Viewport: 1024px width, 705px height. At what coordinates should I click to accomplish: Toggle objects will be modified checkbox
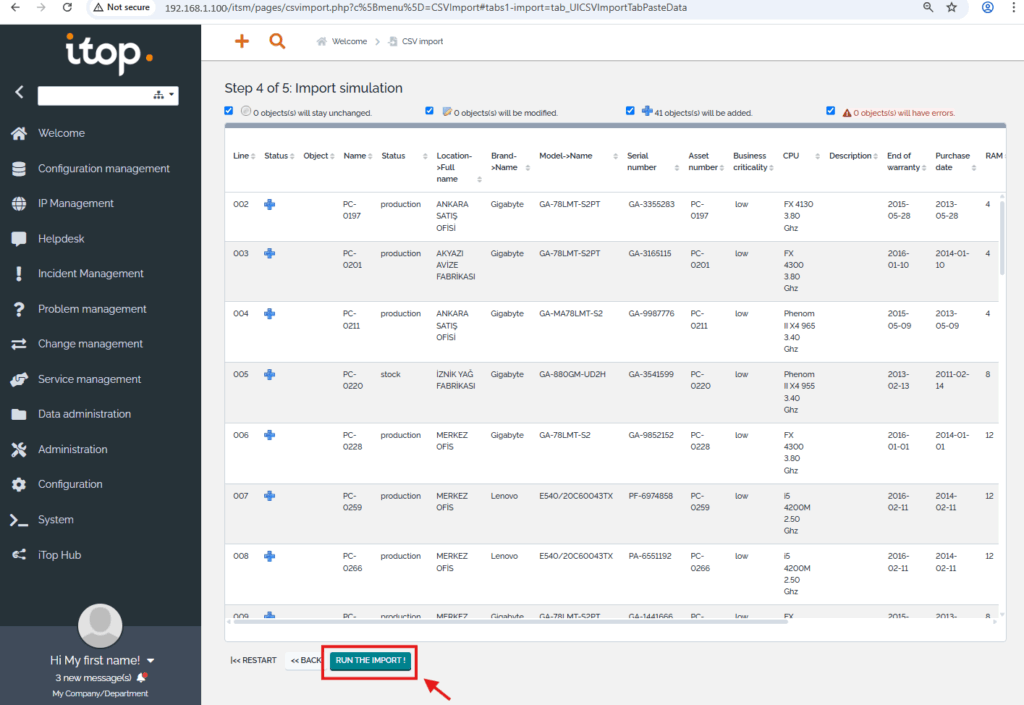coord(430,111)
